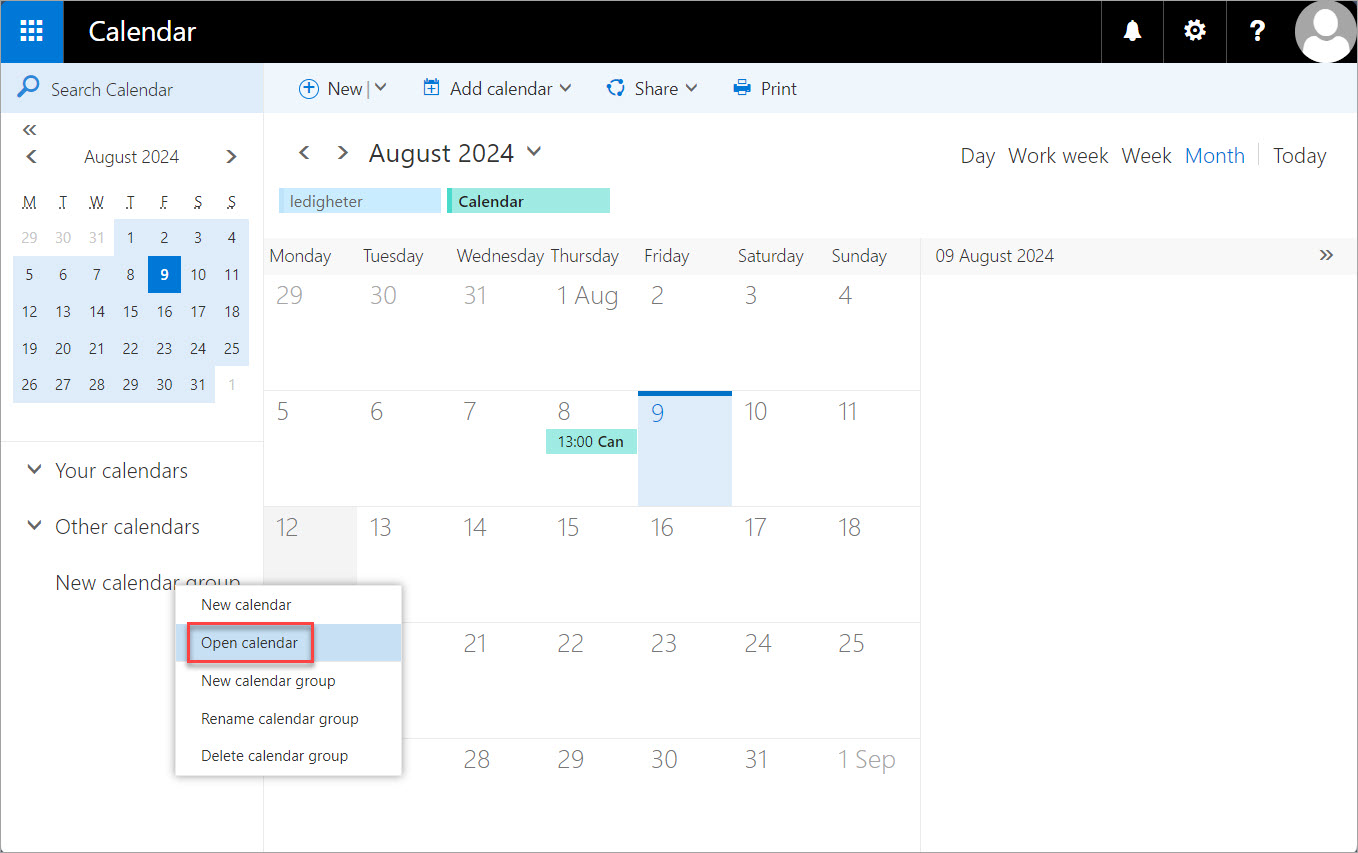
Task: Click the New event plus icon
Action: 309,88
